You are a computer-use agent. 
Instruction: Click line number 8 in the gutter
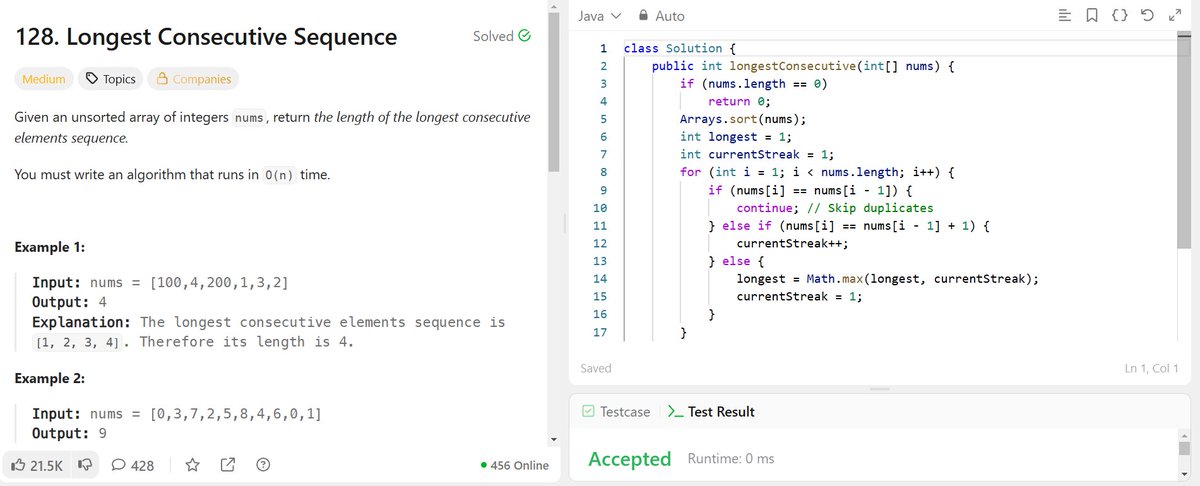tap(603, 172)
